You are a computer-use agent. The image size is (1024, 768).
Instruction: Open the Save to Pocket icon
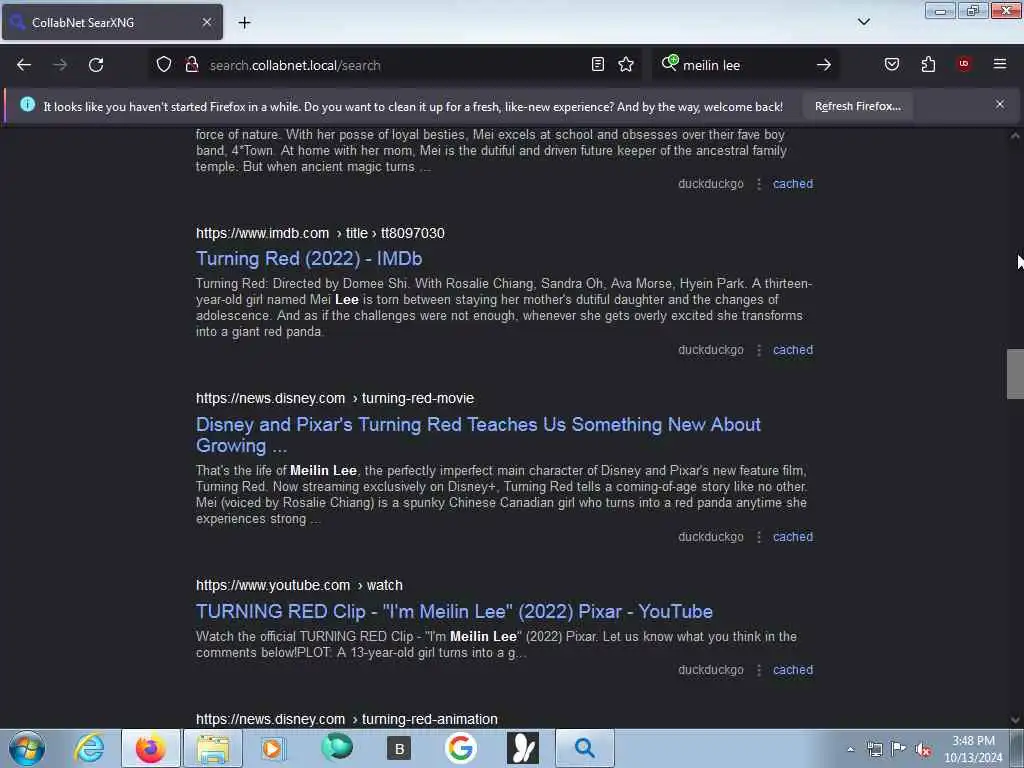click(892, 64)
